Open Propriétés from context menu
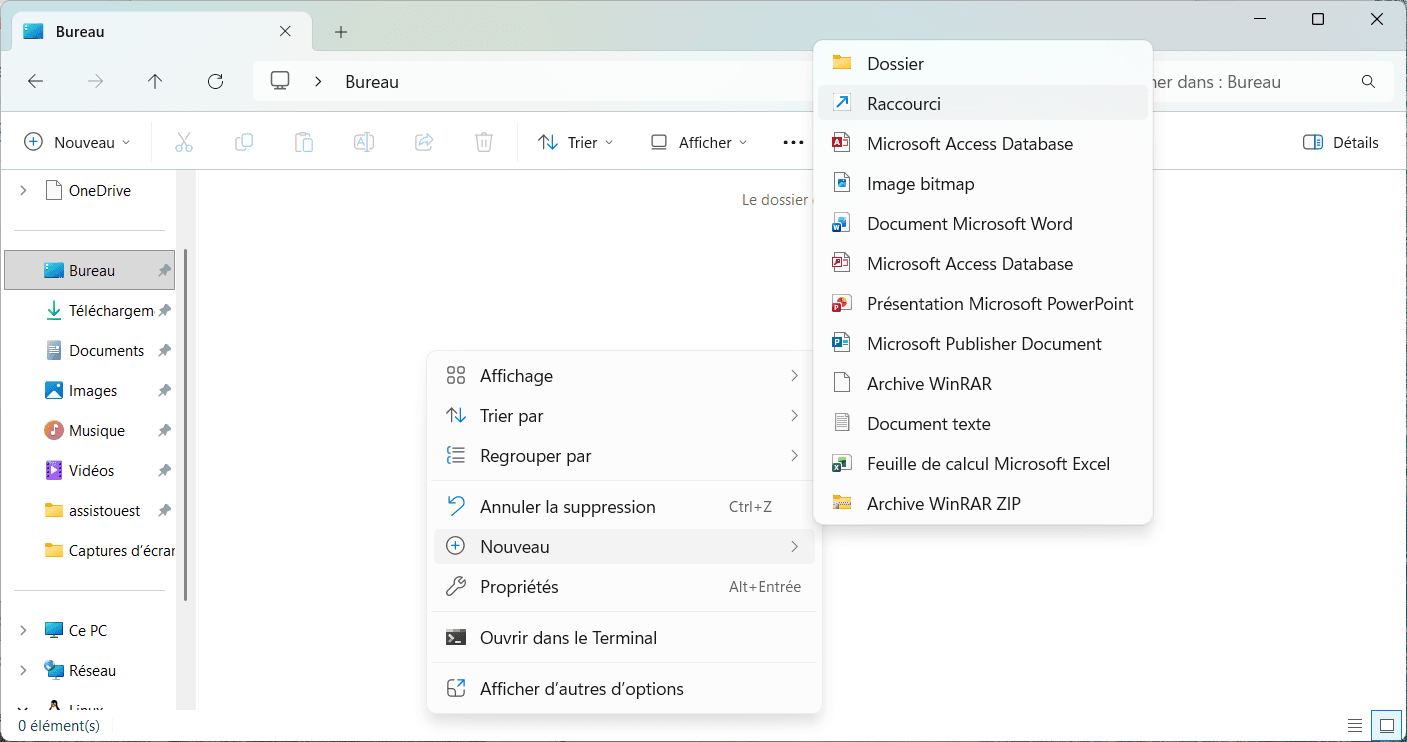1407x742 pixels. [x=624, y=587]
